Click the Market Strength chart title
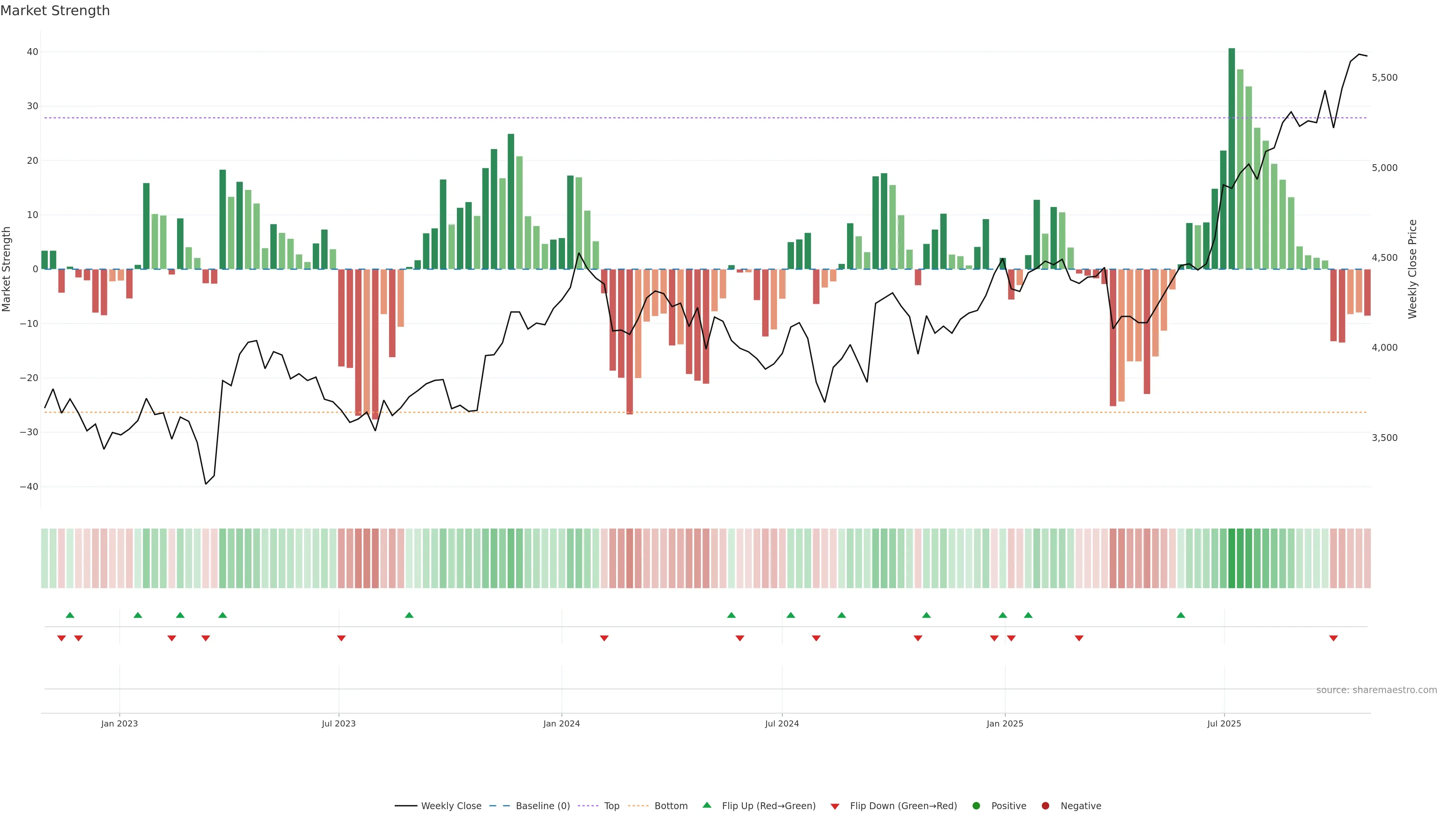This screenshot has height=819, width=1456. point(55,11)
